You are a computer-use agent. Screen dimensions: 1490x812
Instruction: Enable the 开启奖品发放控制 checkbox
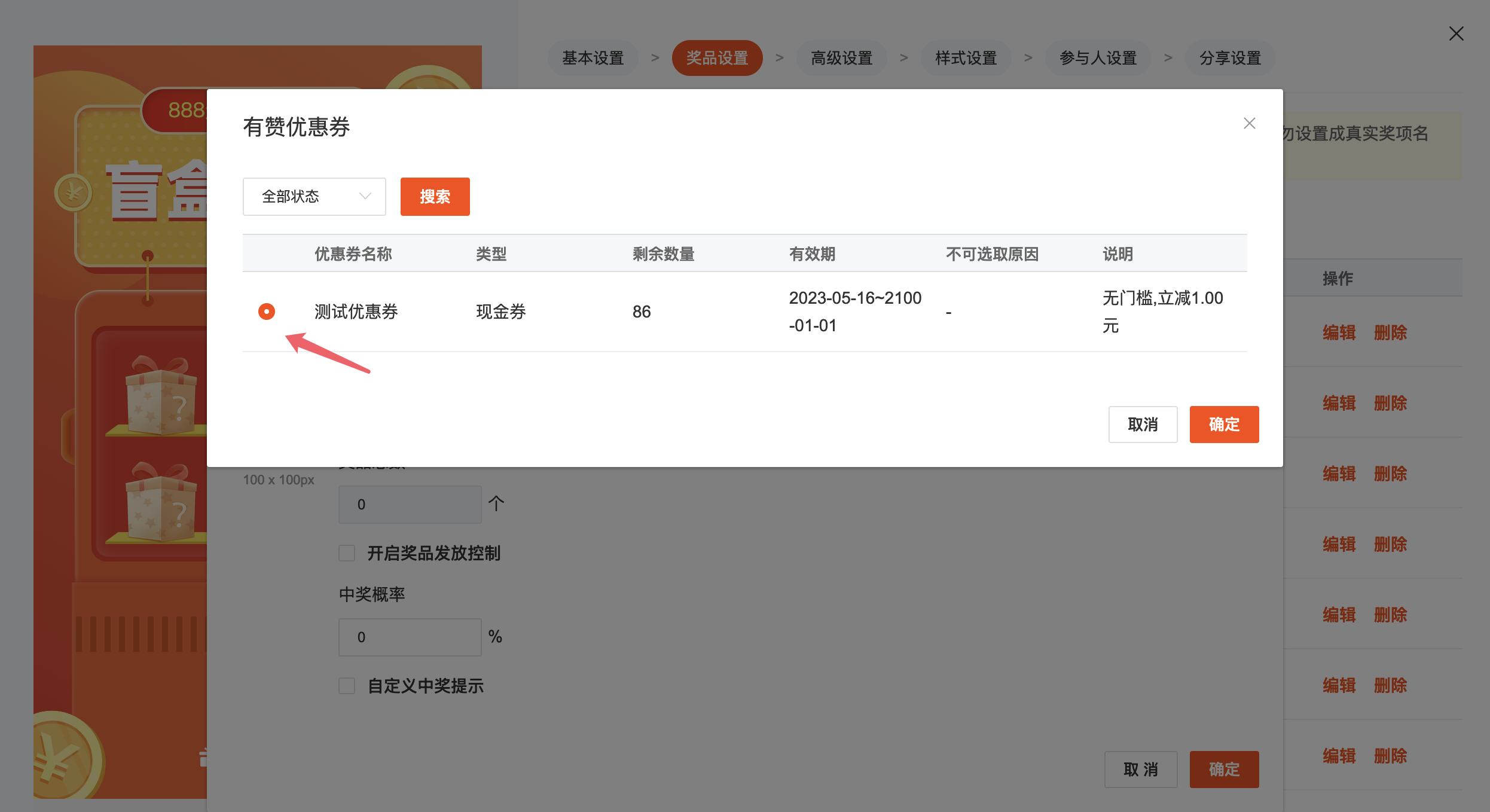click(x=347, y=553)
